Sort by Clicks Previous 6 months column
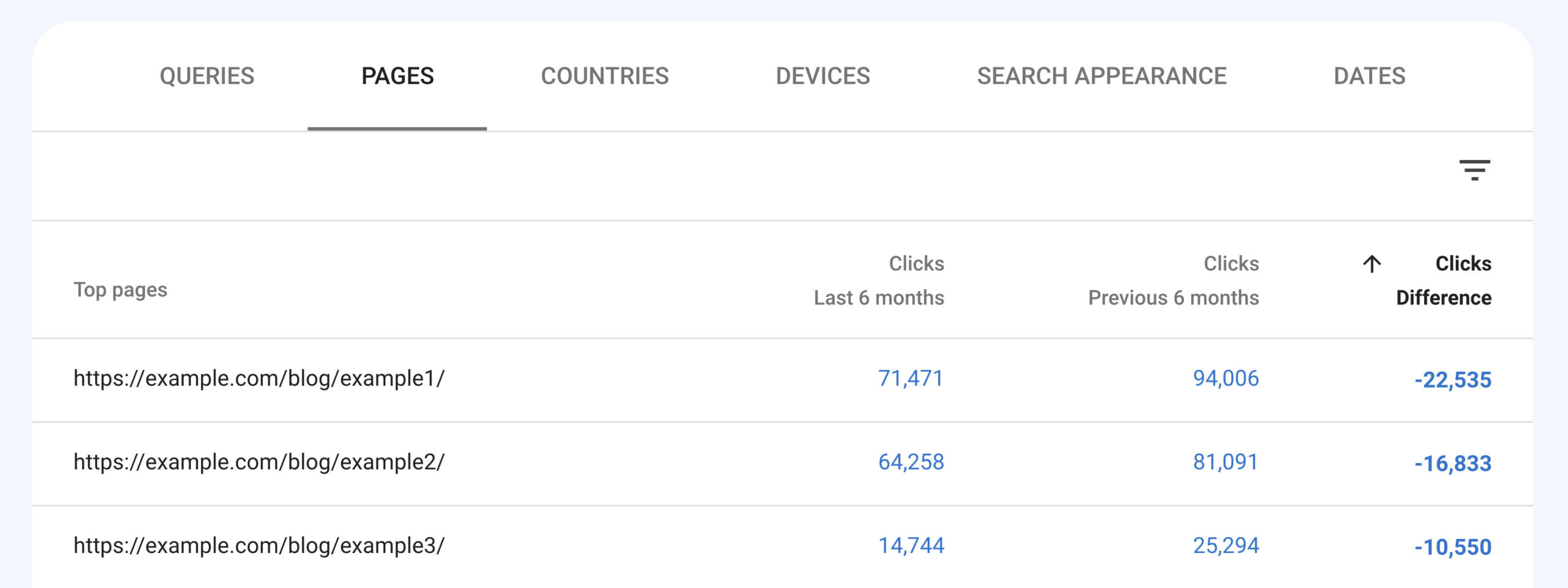This screenshot has width=1568, height=588. pyautogui.click(x=1174, y=281)
